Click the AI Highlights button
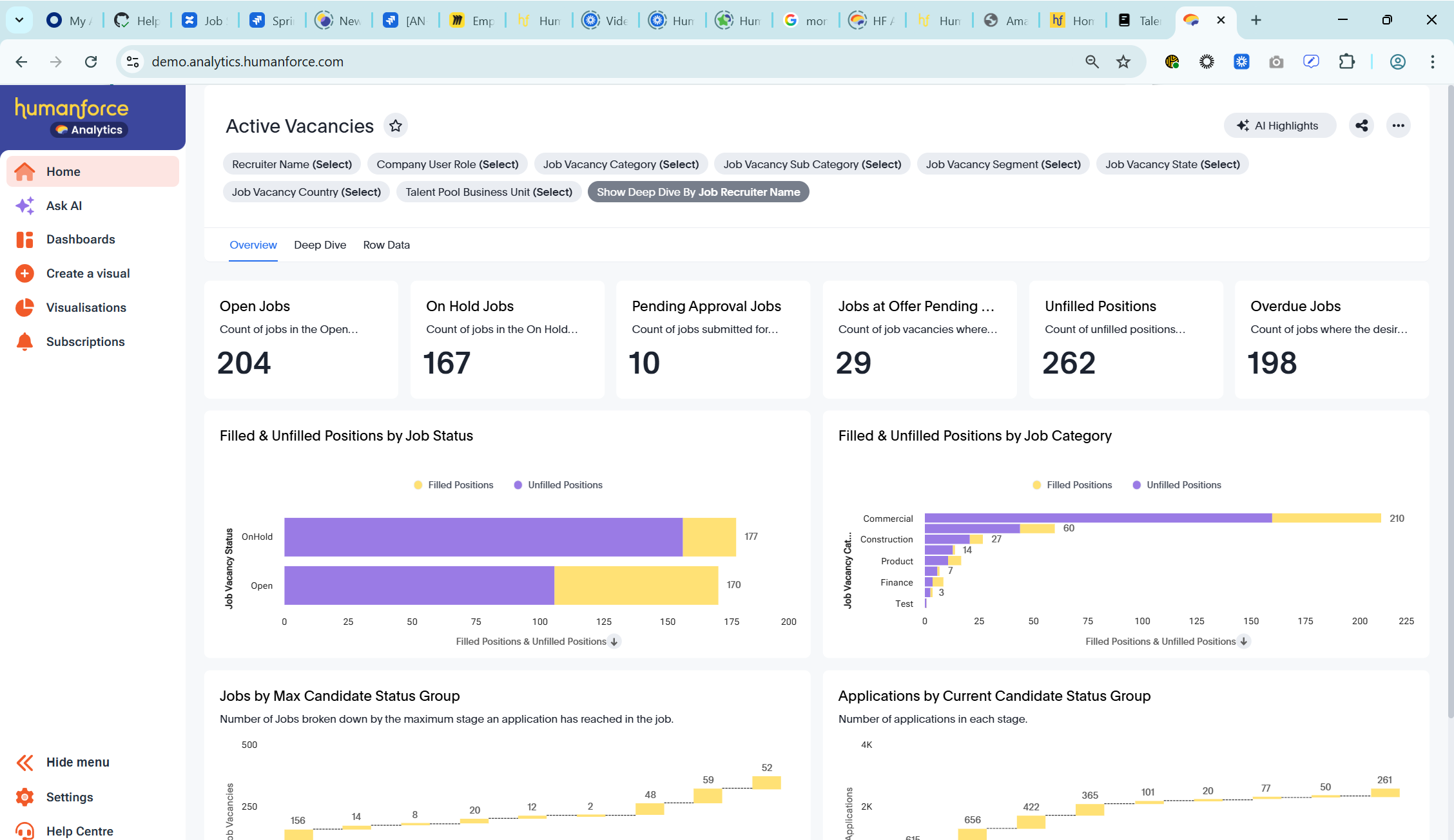 pyautogui.click(x=1280, y=126)
